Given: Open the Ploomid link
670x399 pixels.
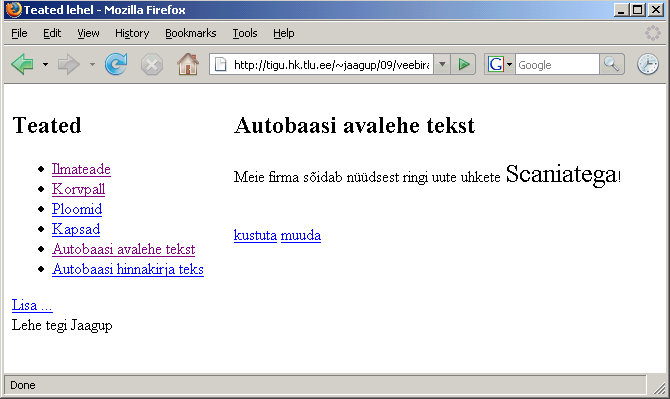Looking at the screenshot, I should (77, 209).
